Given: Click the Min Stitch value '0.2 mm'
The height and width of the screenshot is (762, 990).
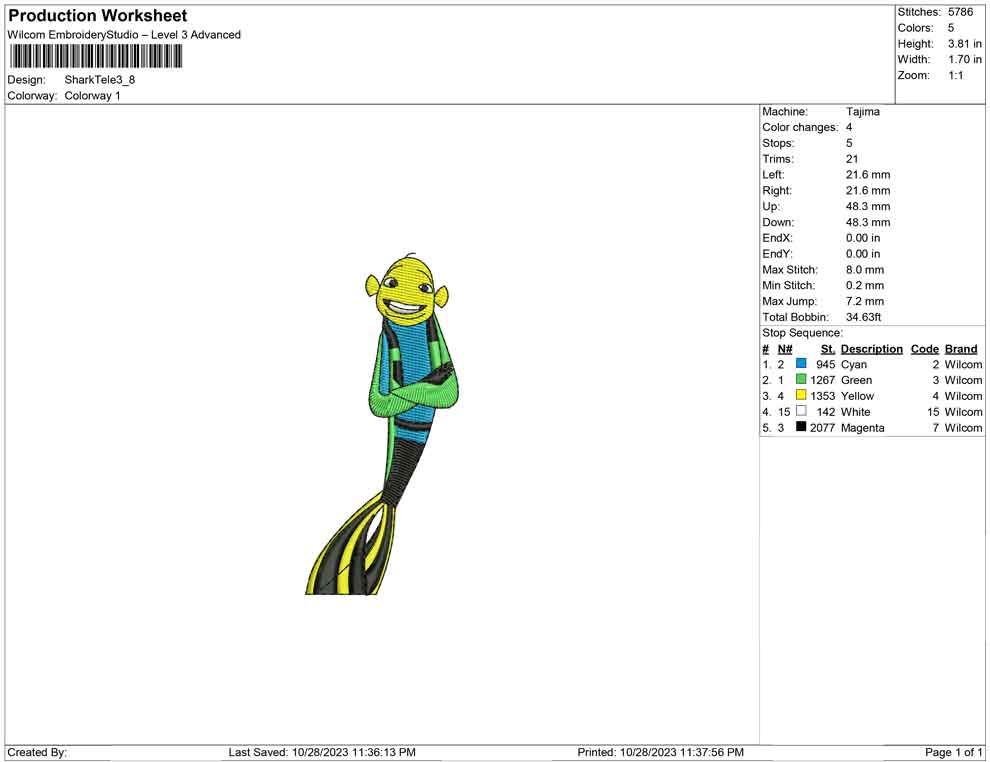Looking at the screenshot, I should coord(865,285).
